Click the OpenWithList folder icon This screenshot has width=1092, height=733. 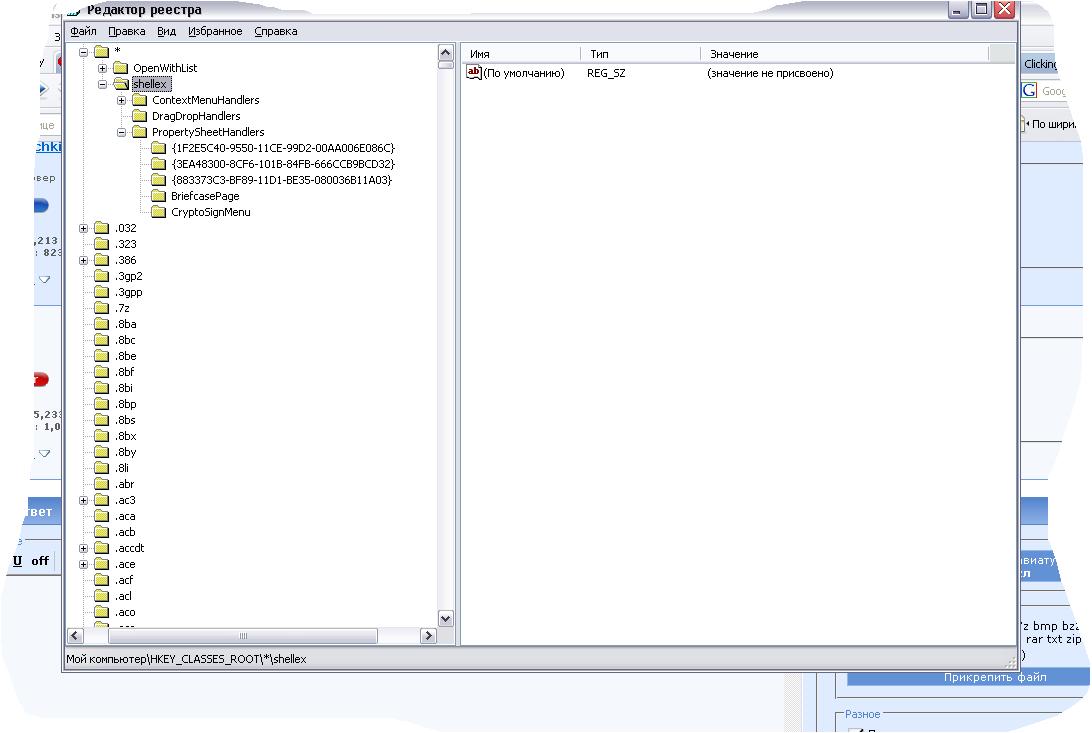[x=120, y=68]
